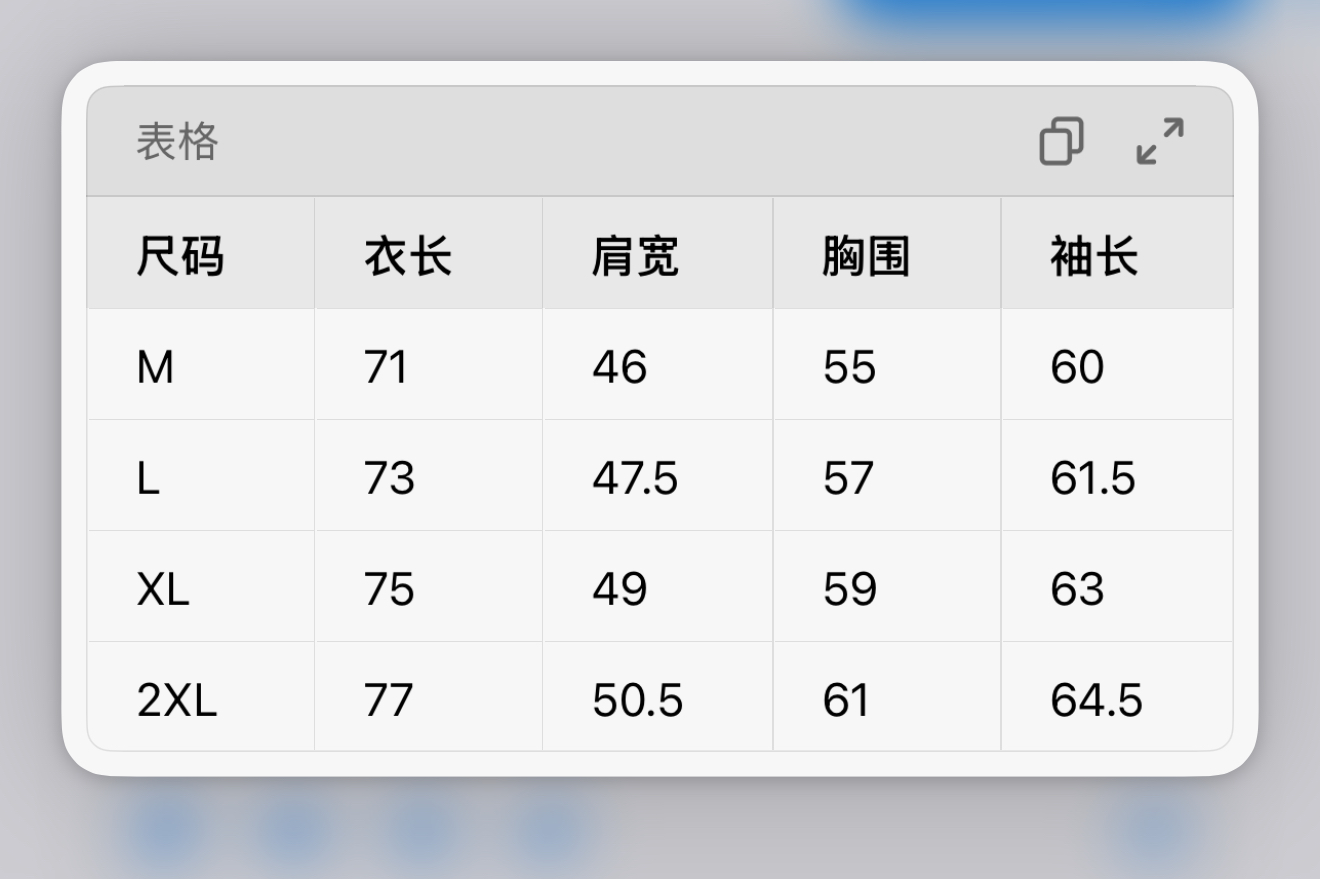1320x879 pixels.
Task: Click the copy table icon
Action: [1061, 141]
